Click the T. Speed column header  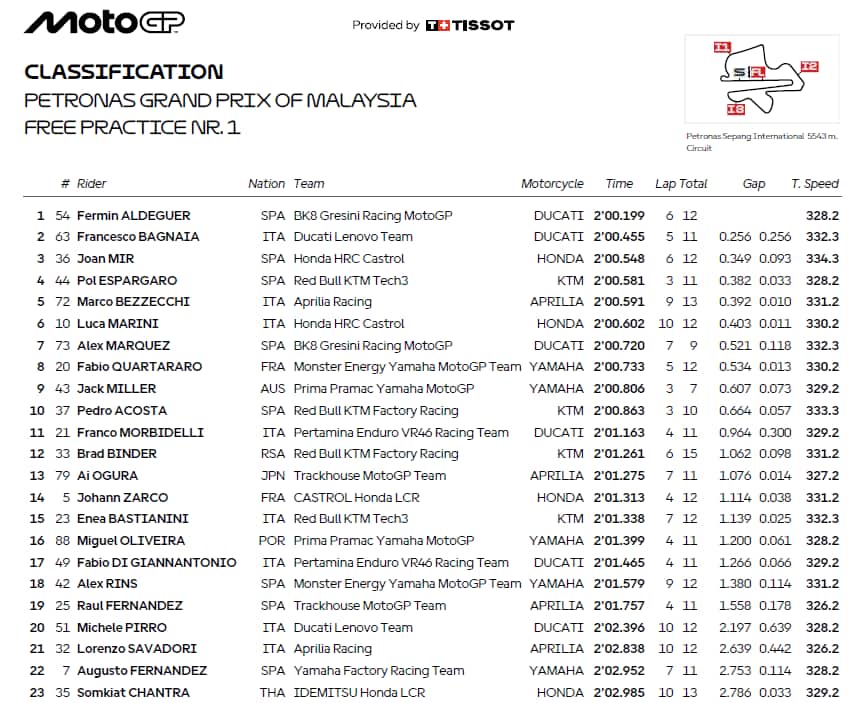tap(815, 184)
